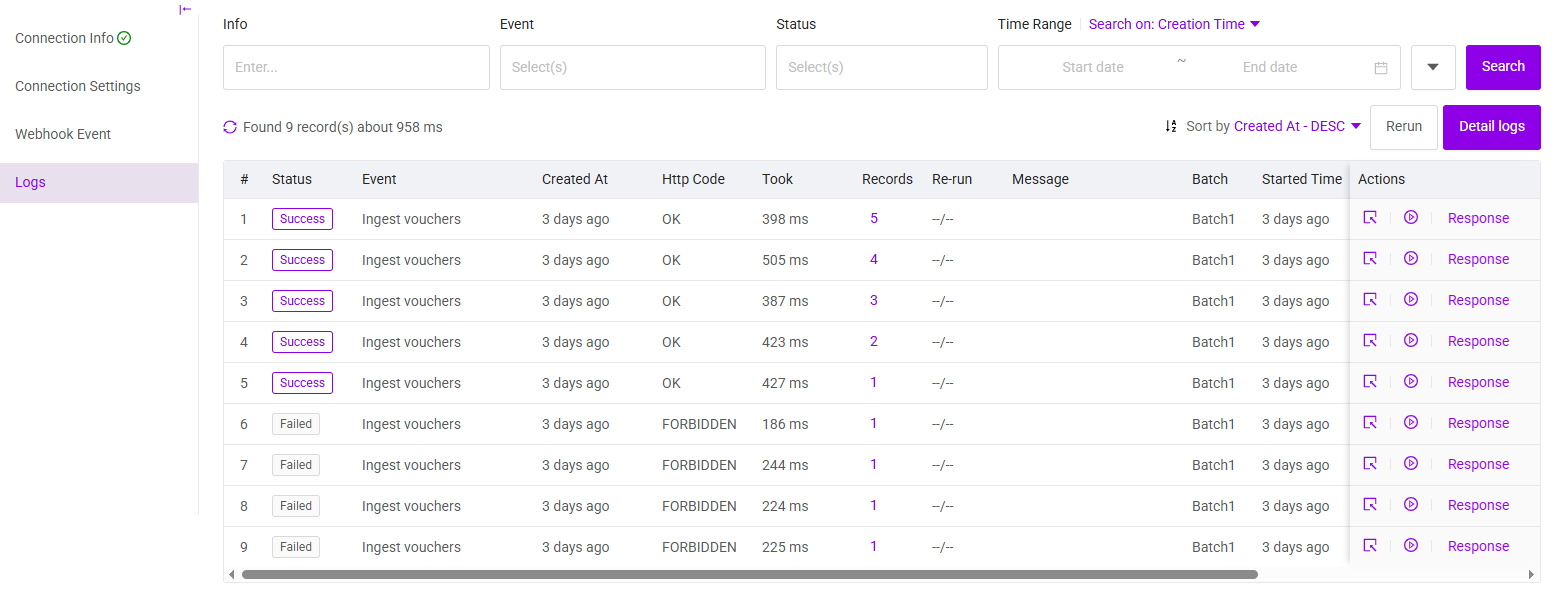Open the caret dropdown button beside Search
1558x589 pixels.
point(1432,68)
